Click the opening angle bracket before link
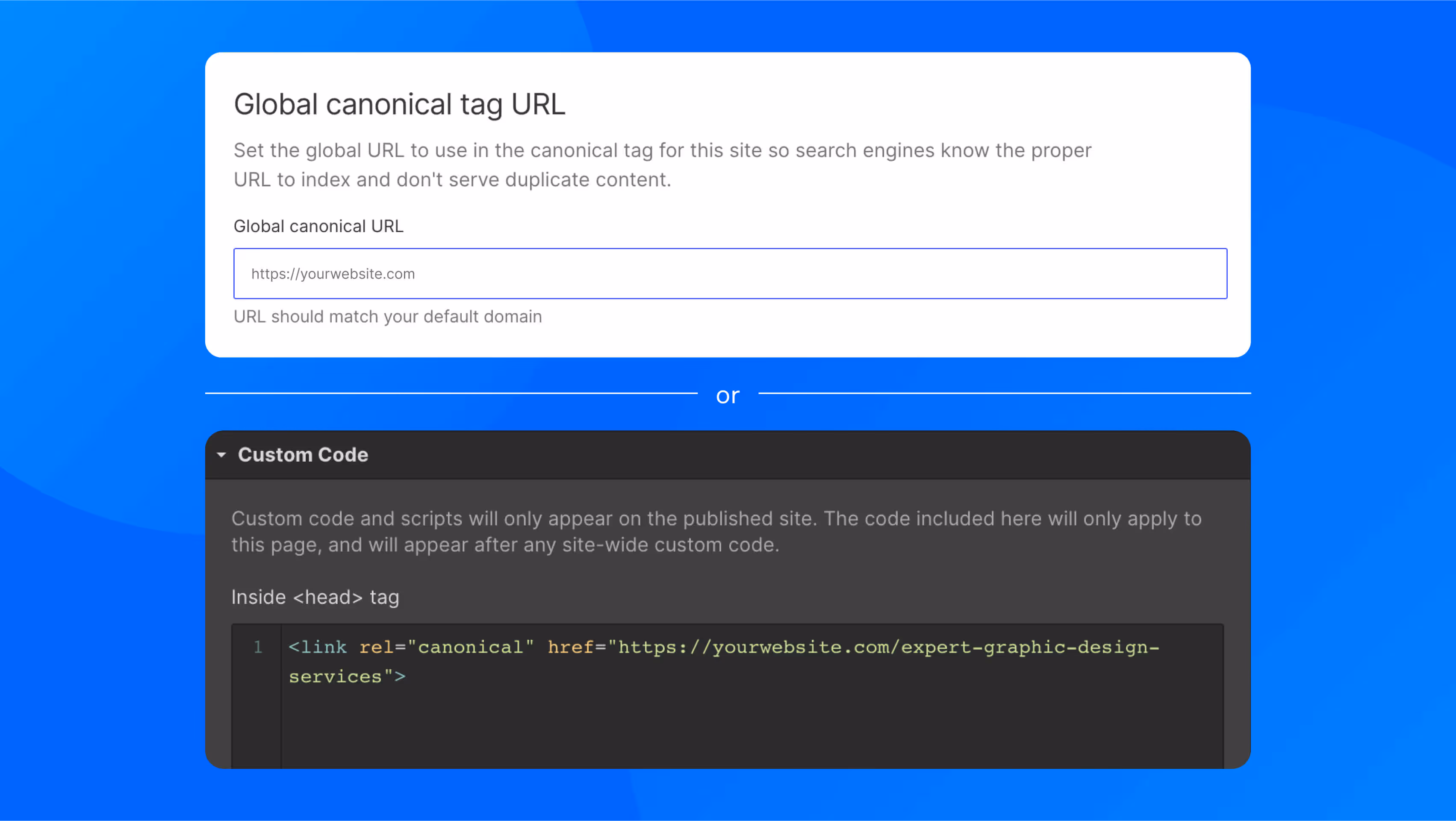 294,647
